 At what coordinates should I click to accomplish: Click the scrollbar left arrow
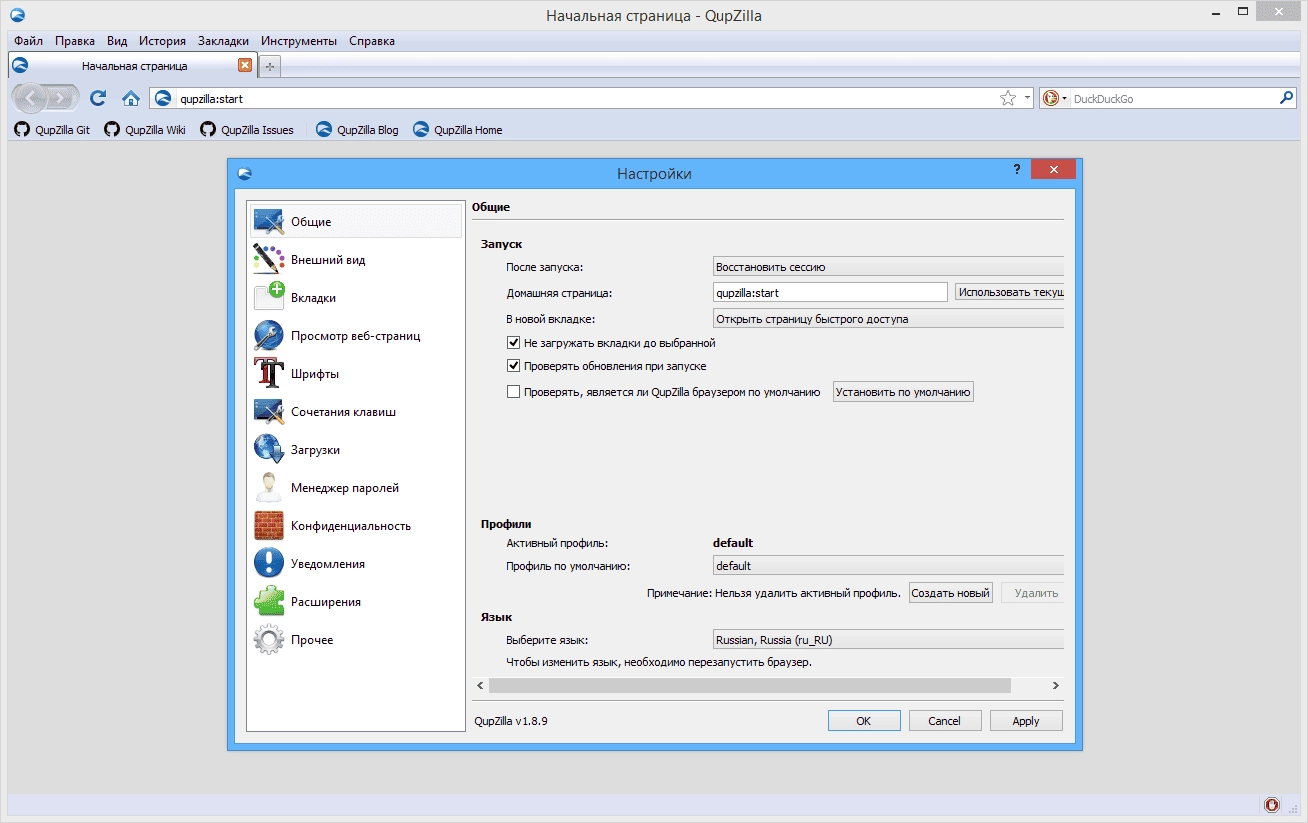(480, 686)
